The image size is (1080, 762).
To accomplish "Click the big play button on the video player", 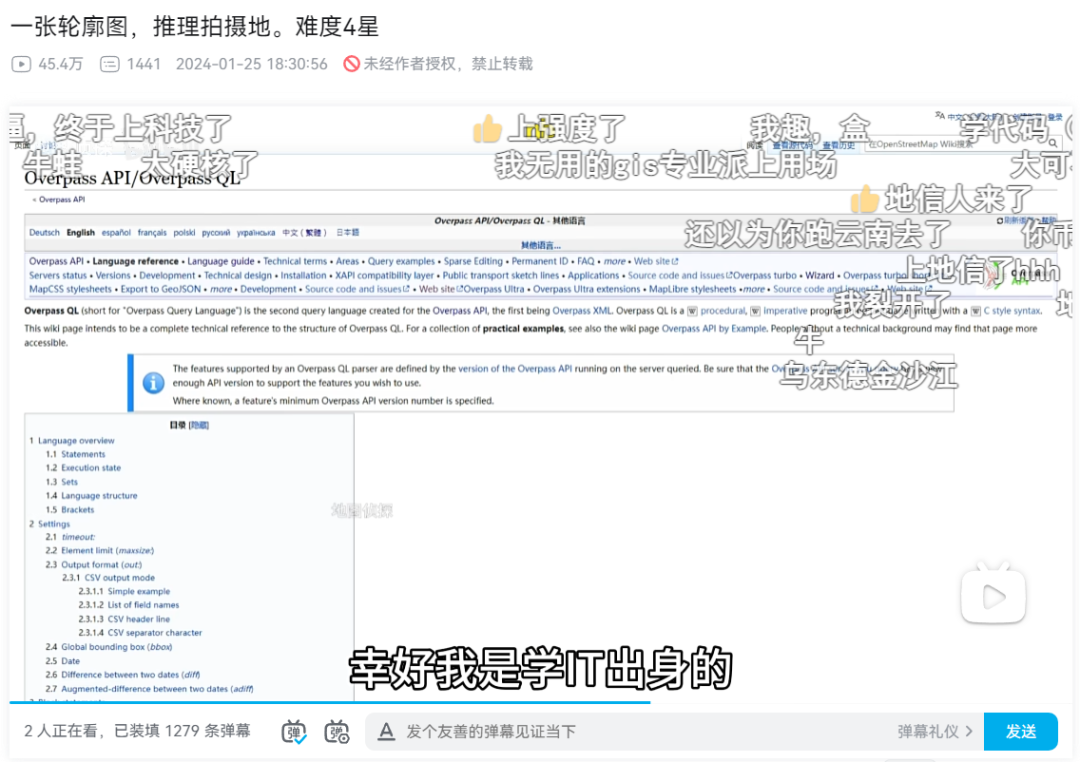I will point(993,593).
